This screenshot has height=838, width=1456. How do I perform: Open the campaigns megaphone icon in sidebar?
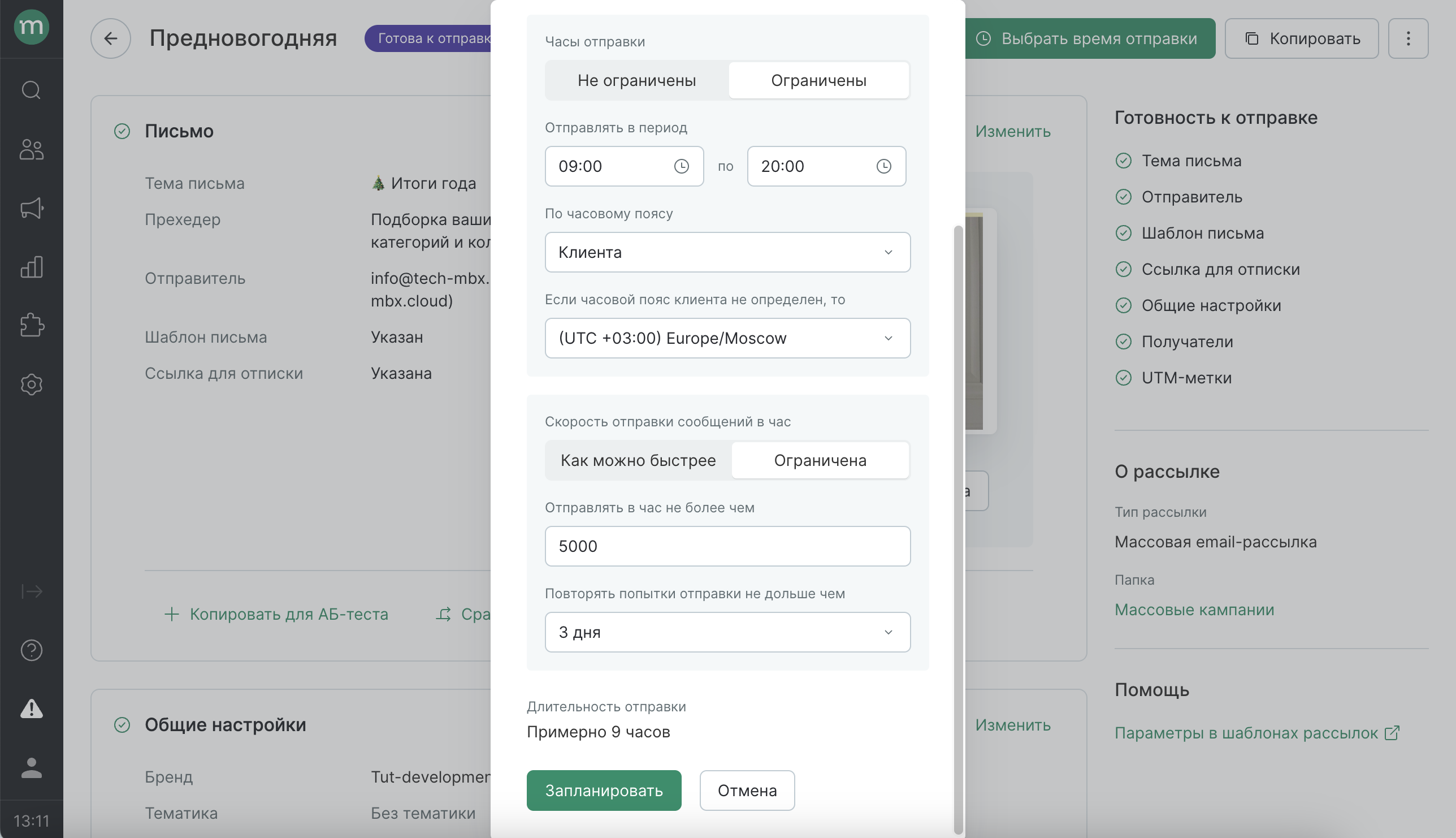(x=31, y=208)
